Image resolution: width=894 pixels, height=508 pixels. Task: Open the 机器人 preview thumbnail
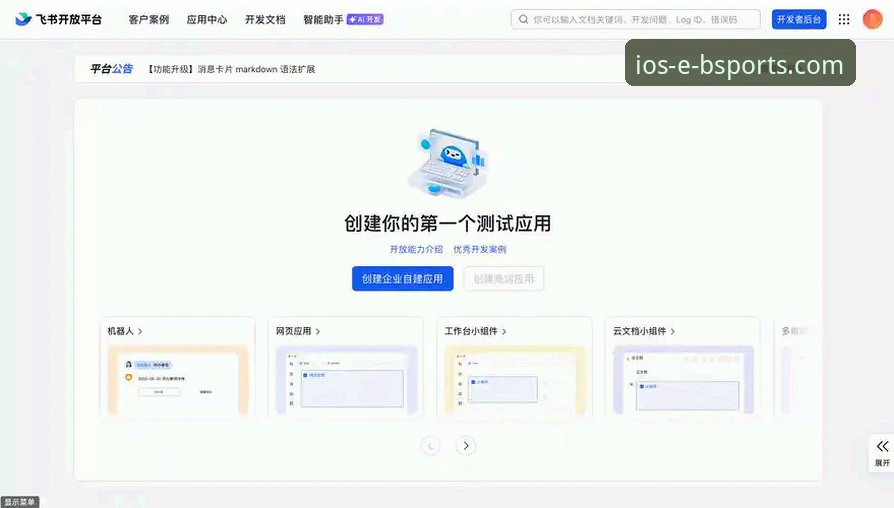click(x=178, y=380)
